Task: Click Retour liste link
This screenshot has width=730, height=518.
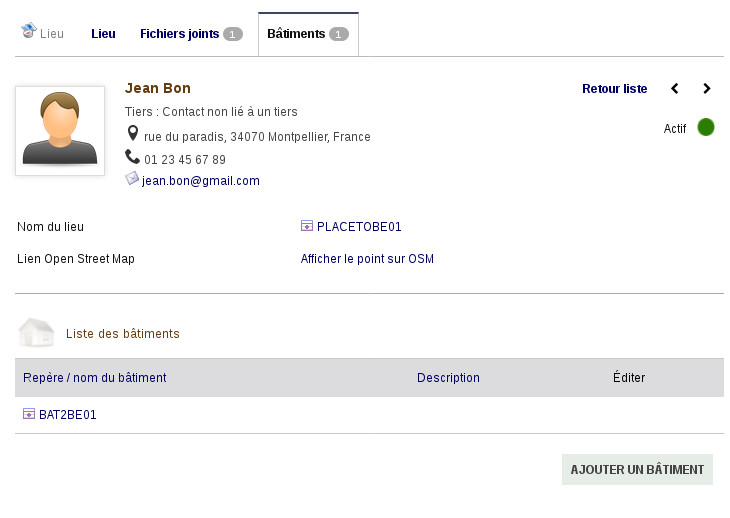Action: pos(614,89)
